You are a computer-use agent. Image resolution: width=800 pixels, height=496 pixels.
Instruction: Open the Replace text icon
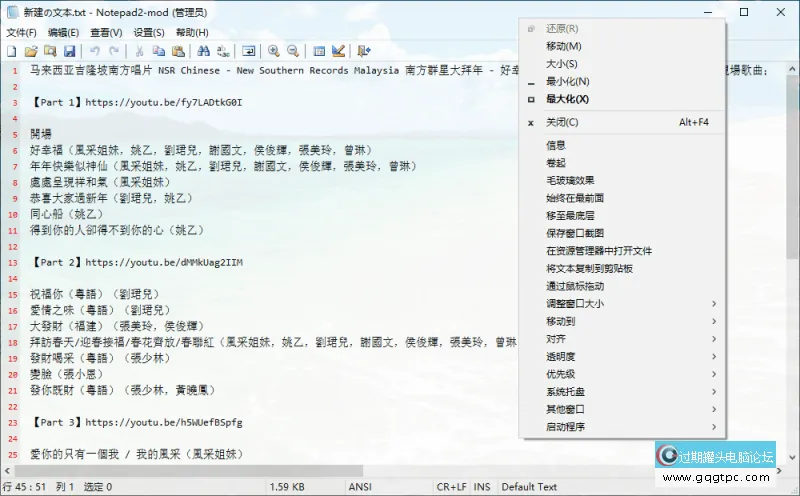[223, 51]
